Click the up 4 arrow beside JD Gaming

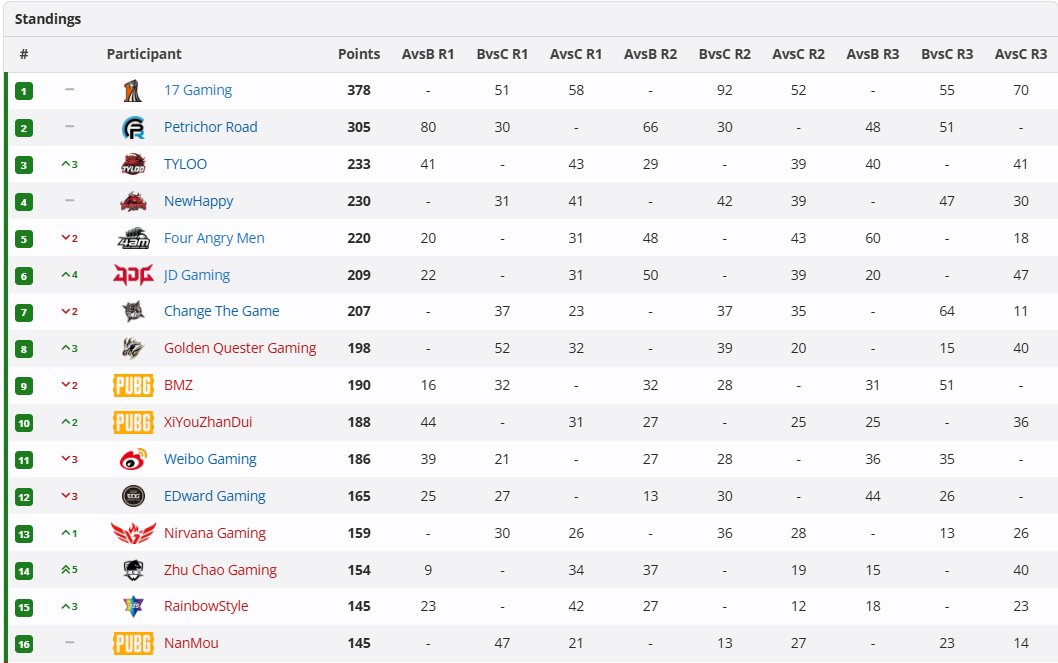(69, 275)
